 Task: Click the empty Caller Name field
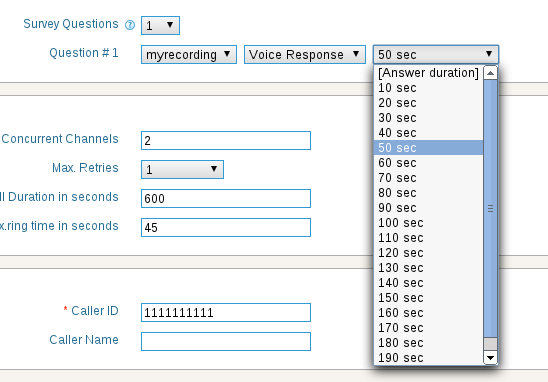click(226, 341)
